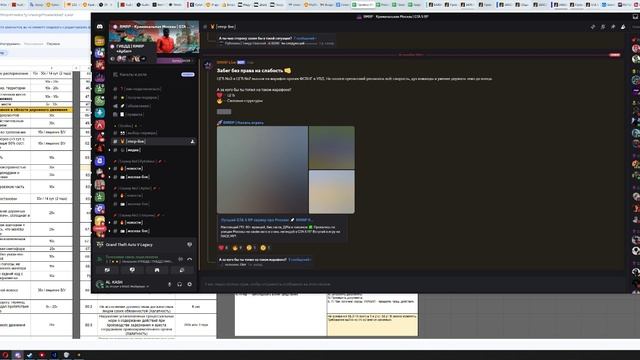Open thread link below the reactions
Image resolution: width=640 pixels, height=360 pixels.
click(300, 260)
